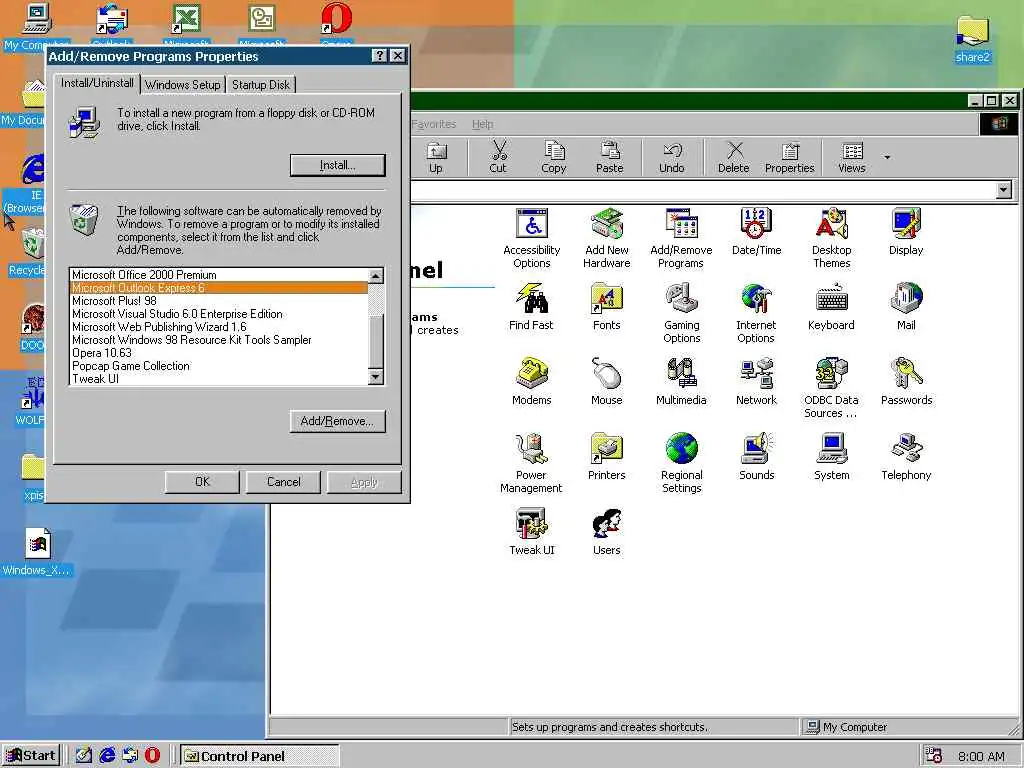Image resolution: width=1024 pixels, height=768 pixels.
Task: Open the Sounds applet
Action: coord(756,457)
